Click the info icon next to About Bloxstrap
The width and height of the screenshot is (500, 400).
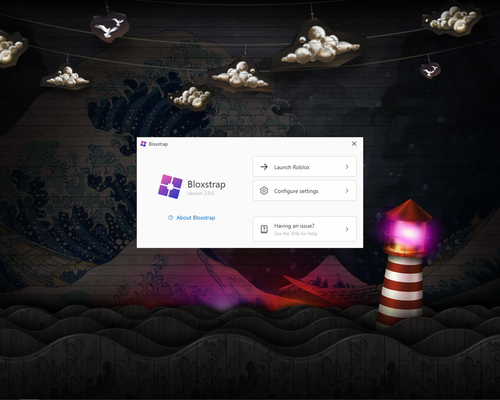[x=170, y=218]
